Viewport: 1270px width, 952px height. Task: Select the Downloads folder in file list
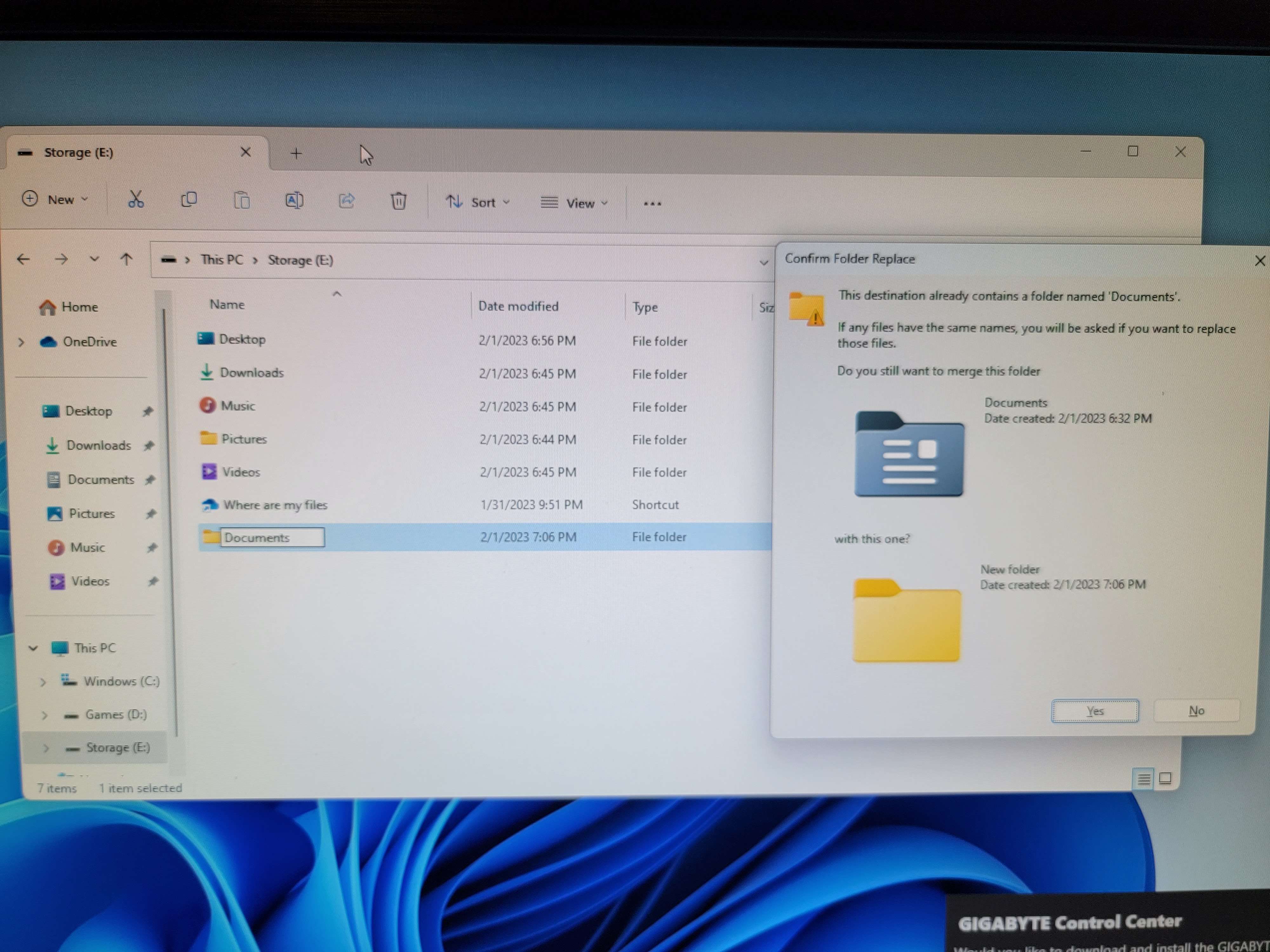[x=241, y=373]
